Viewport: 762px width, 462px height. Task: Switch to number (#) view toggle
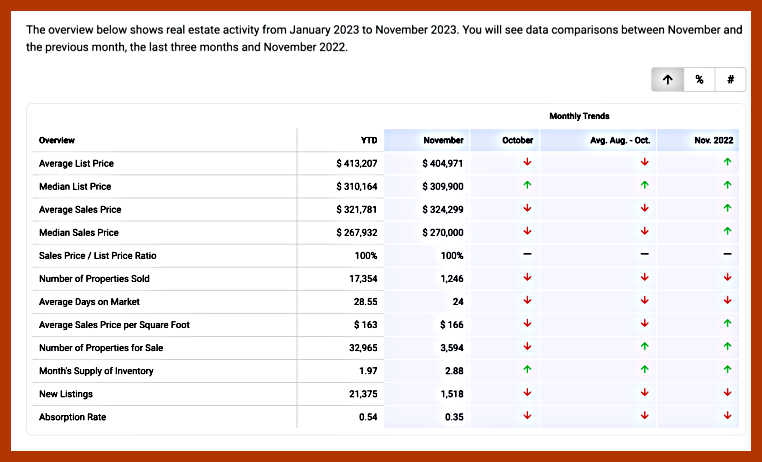tap(730, 80)
